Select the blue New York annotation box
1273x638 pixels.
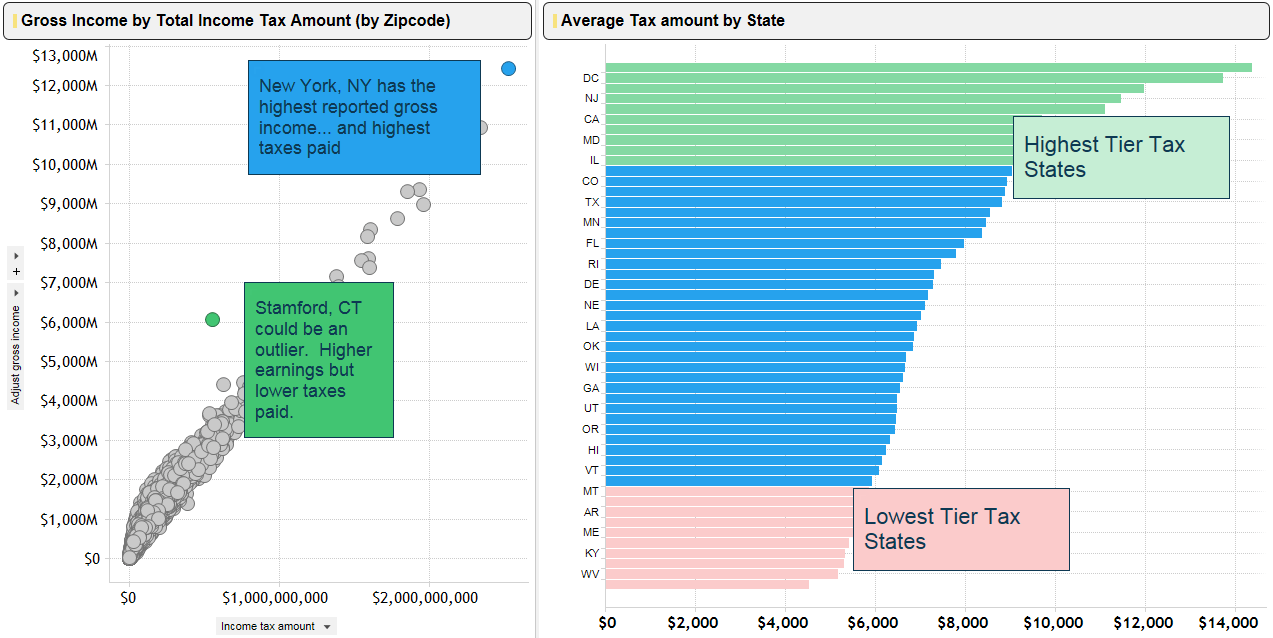(364, 117)
